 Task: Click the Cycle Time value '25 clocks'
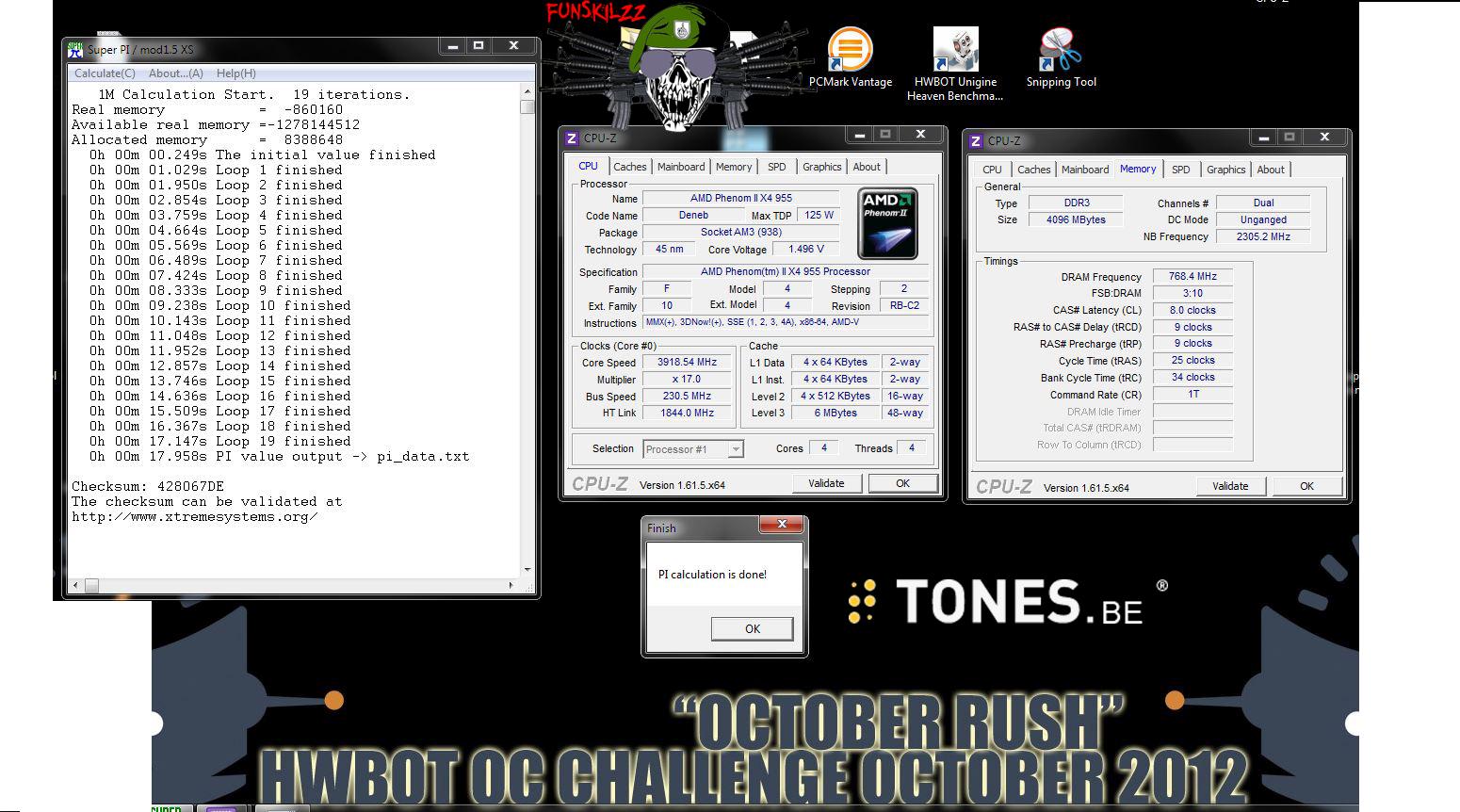(1192, 361)
